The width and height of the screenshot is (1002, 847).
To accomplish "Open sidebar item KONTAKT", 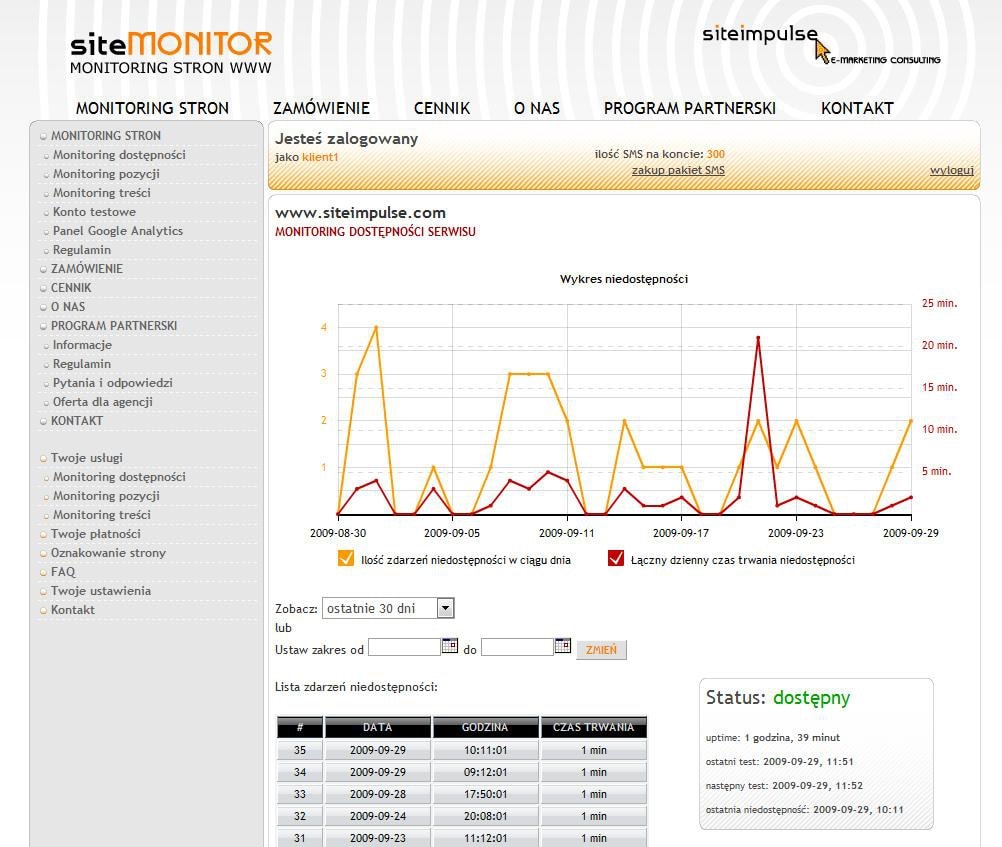I will tap(77, 421).
